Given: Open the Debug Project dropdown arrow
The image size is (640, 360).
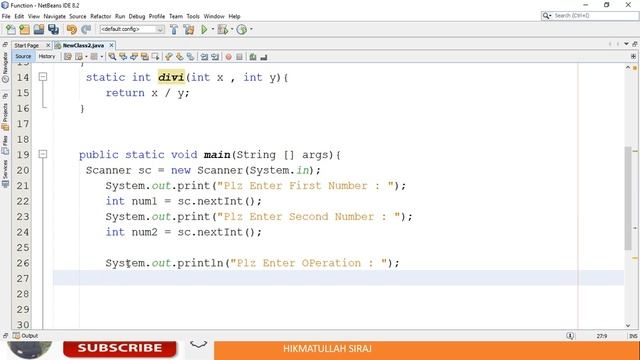Looking at the screenshot, I should pyautogui.click(x=232, y=29).
